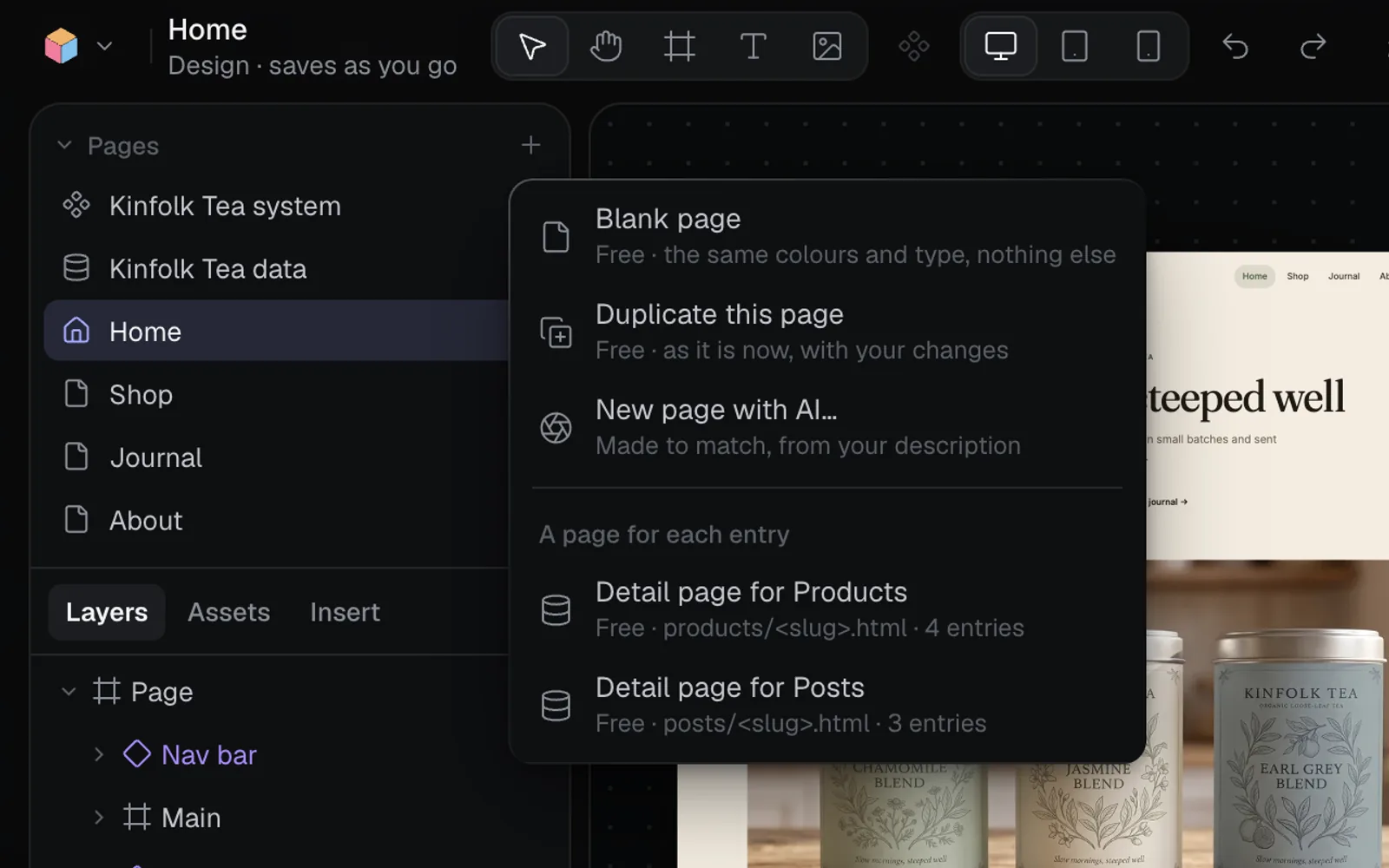The height and width of the screenshot is (868, 1389).
Task: Switch to the Assets tab
Action: (x=229, y=612)
